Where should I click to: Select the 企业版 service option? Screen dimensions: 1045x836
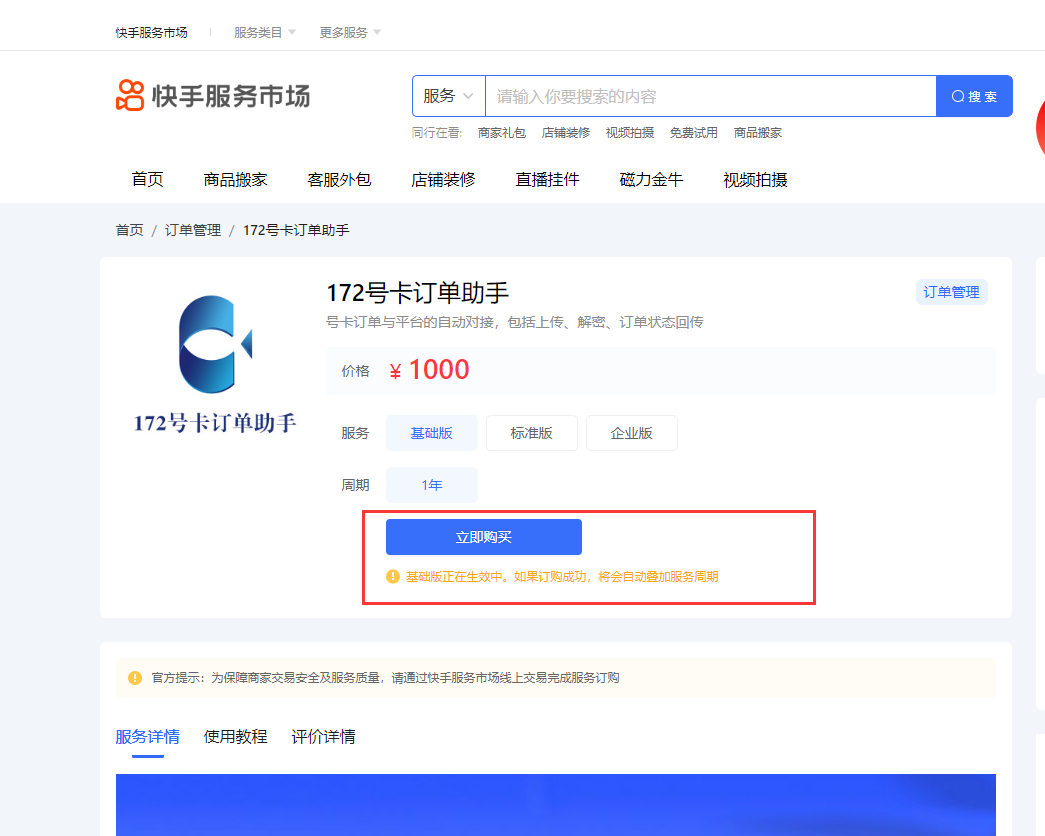point(631,432)
